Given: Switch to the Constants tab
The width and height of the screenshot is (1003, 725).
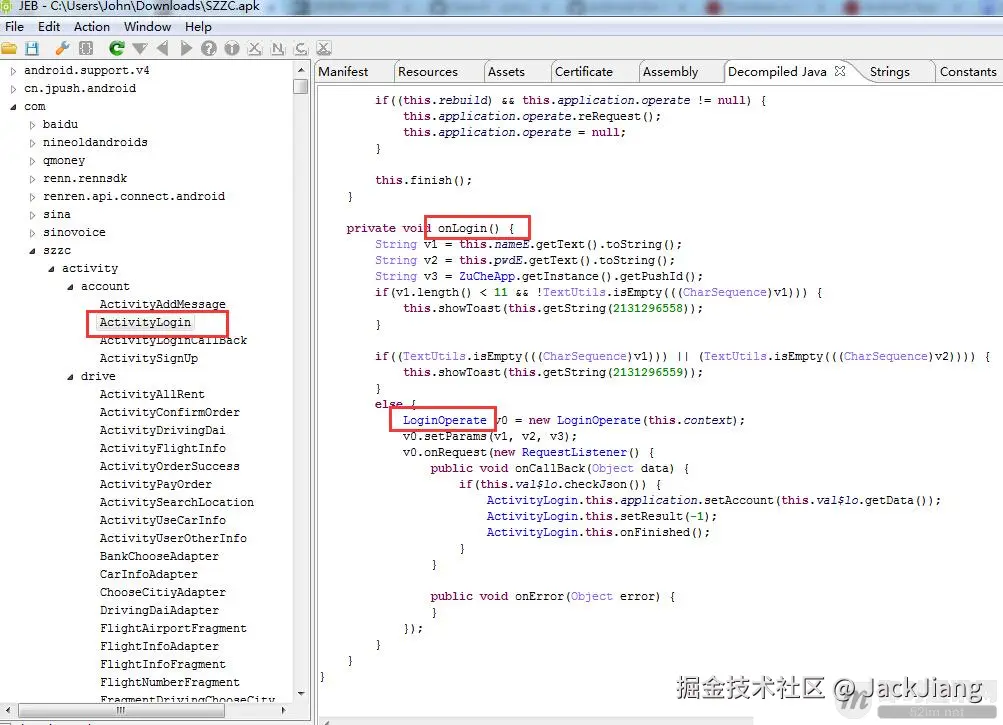Looking at the screenshot, I should click(x=968, y=72).
